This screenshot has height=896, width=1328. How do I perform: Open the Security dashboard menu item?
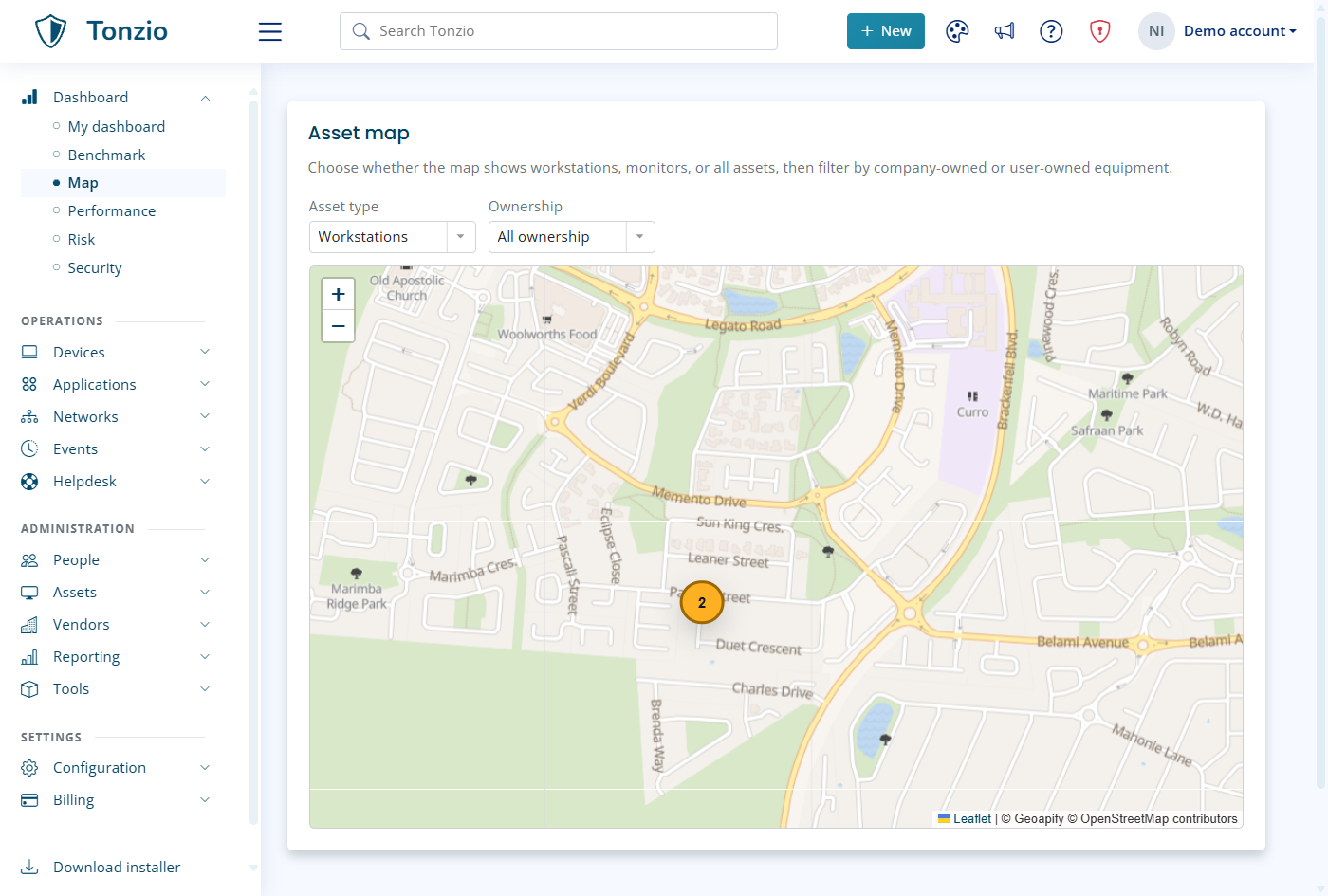click(94, 267)
